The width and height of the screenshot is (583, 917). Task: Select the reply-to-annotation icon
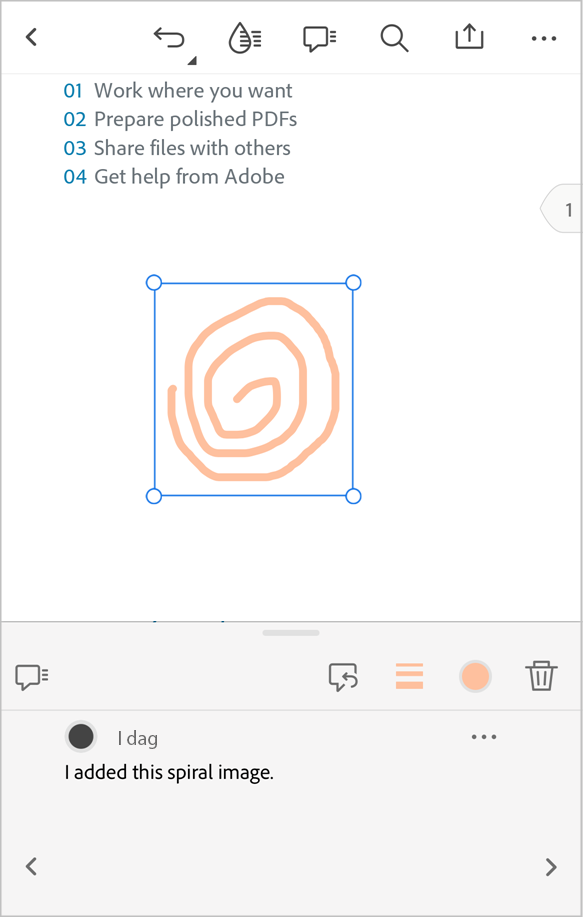(x=343, y=676)
